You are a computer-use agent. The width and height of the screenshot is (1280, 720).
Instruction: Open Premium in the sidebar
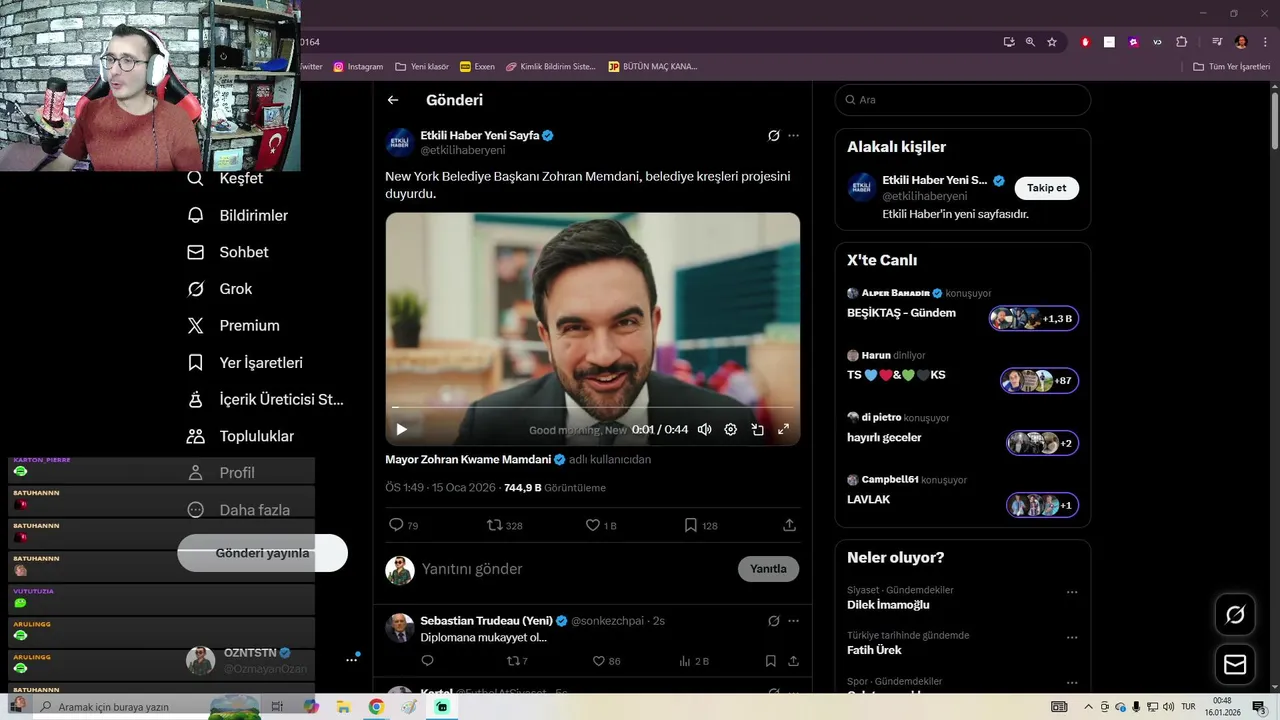[x=233, y=326]
